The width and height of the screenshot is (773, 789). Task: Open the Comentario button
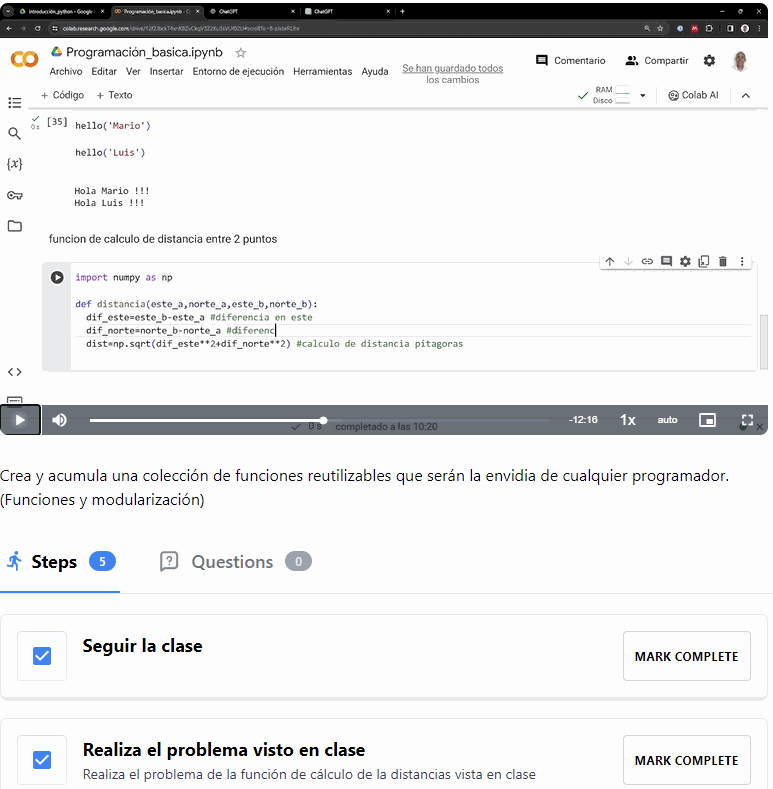pyautogui.click(x=571, y=60)
